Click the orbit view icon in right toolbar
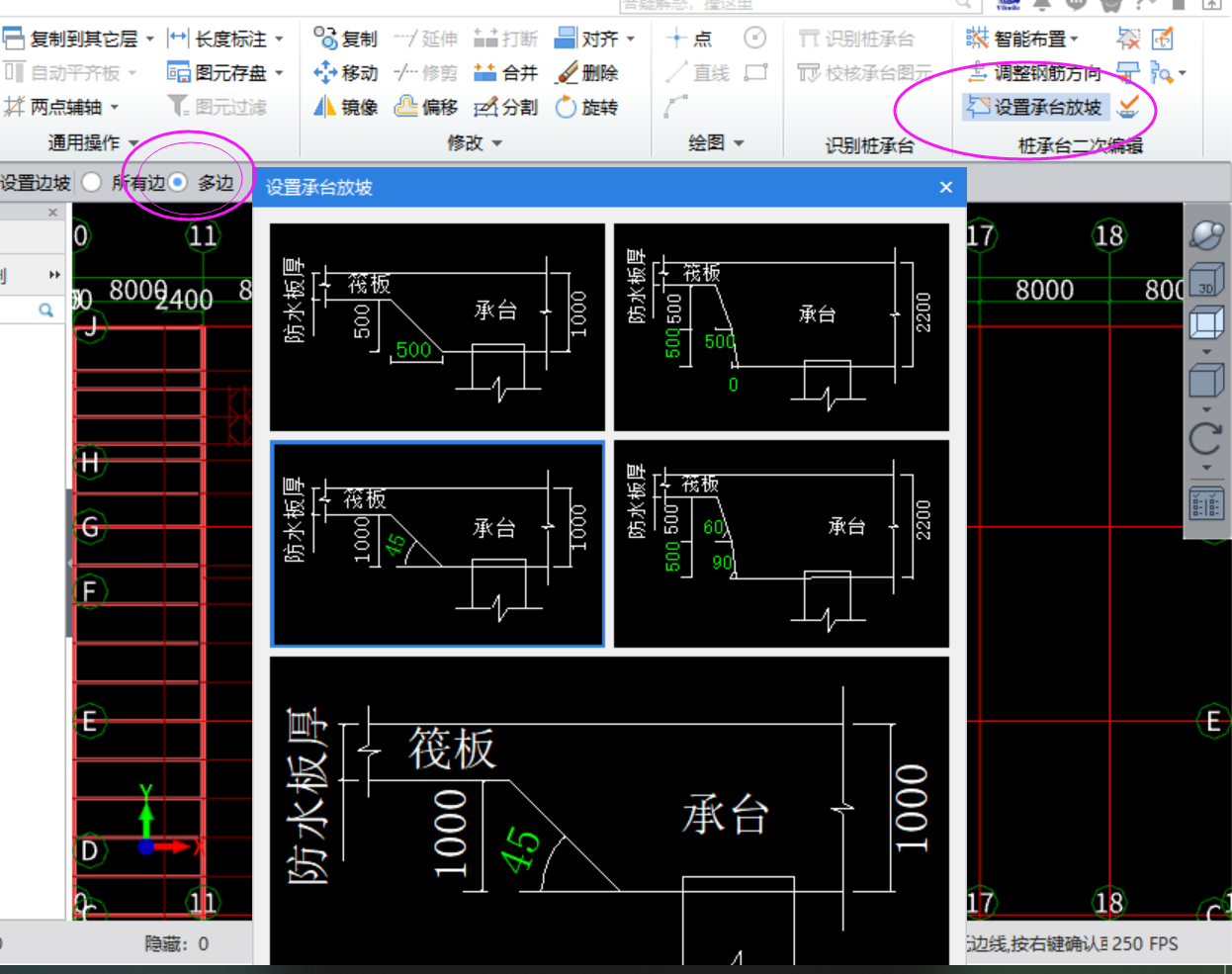 click(1206, 235)
